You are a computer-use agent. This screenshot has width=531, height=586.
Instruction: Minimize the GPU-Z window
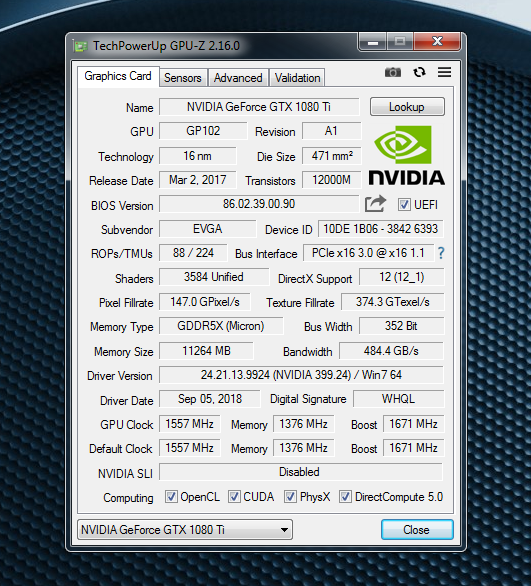(x=373, y=42)
